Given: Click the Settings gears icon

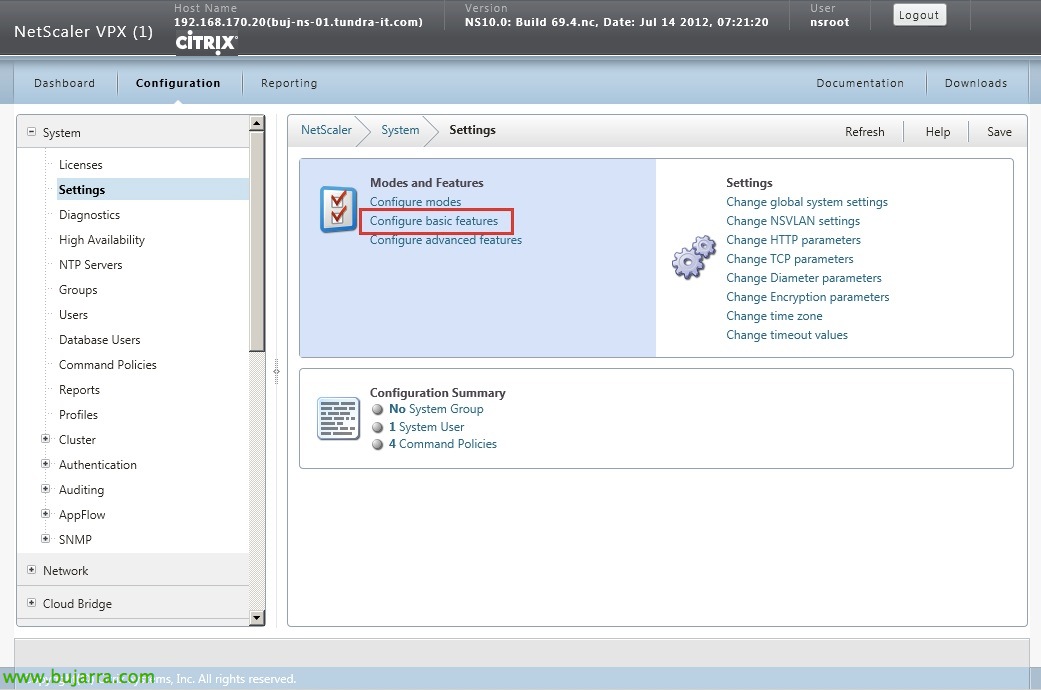Looking at the screenshot, I should pyautogui.click(x=694, y=257).
